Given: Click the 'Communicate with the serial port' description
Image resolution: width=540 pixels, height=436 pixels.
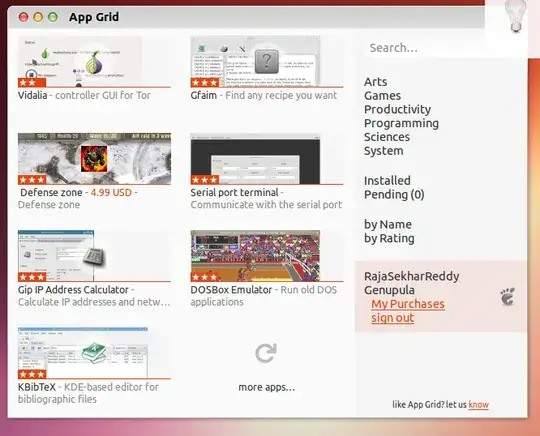Looking at the screenshot, I should point(266,205).
